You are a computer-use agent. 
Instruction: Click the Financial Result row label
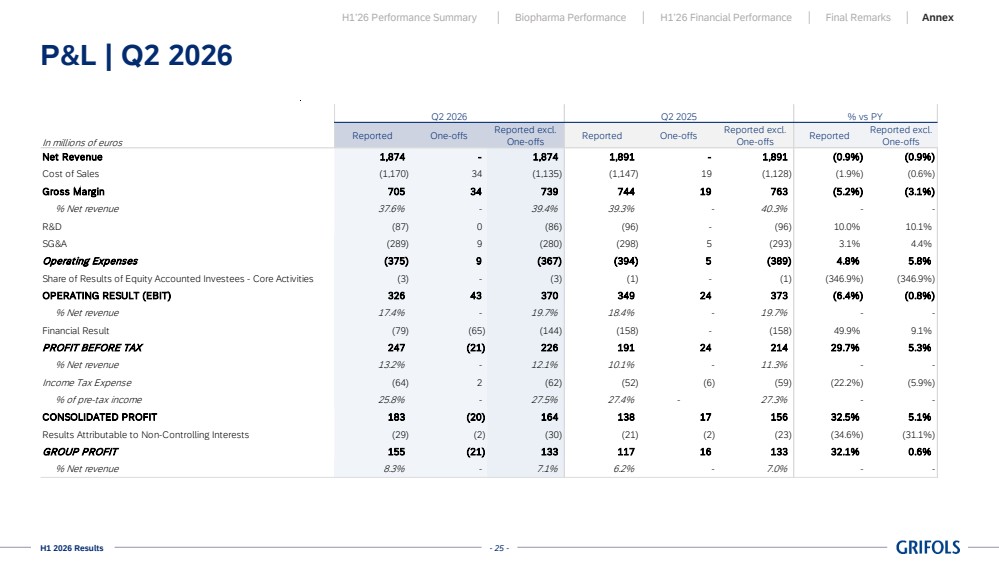(x=76, y=331)
